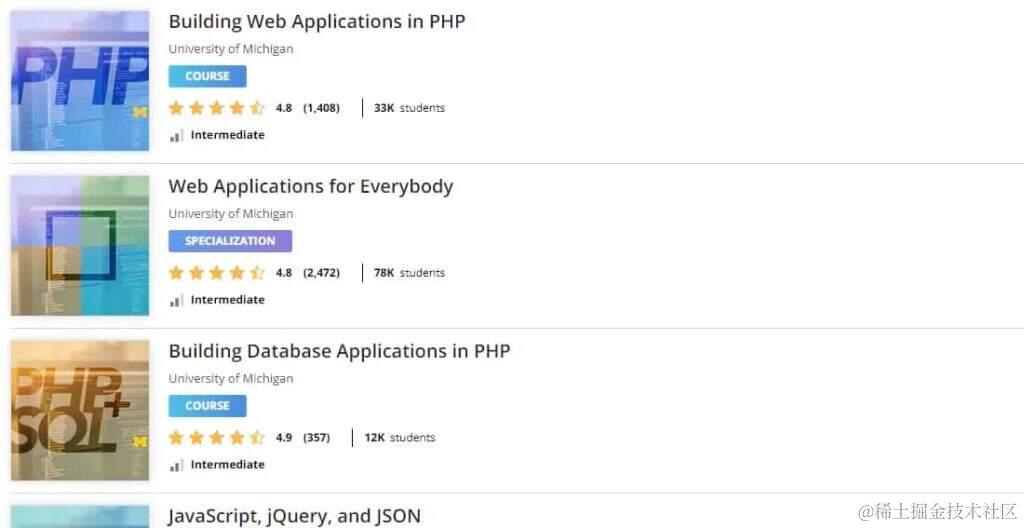Screen dimensions: 1024x528
Task: Click the blue PHP course thumbnail
Action: pyautogui.click(x=80, y=80)
